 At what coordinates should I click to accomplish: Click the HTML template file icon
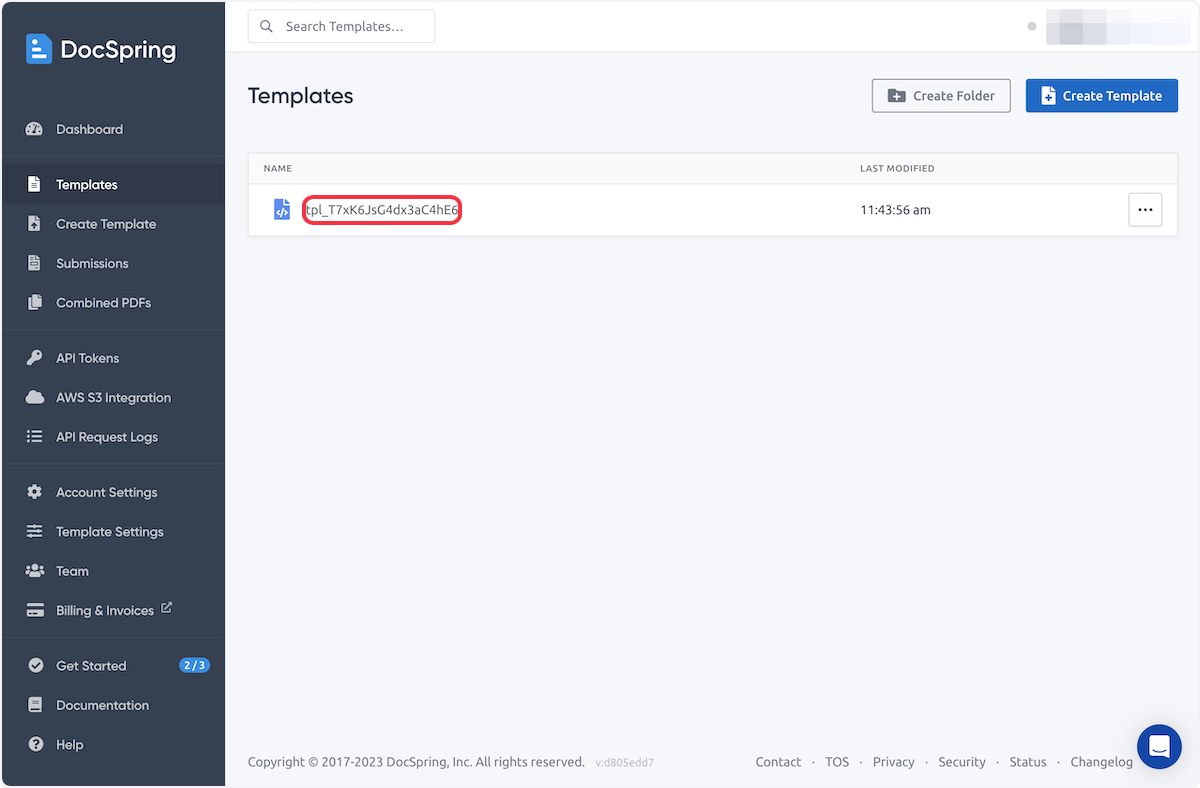(282, 210)
